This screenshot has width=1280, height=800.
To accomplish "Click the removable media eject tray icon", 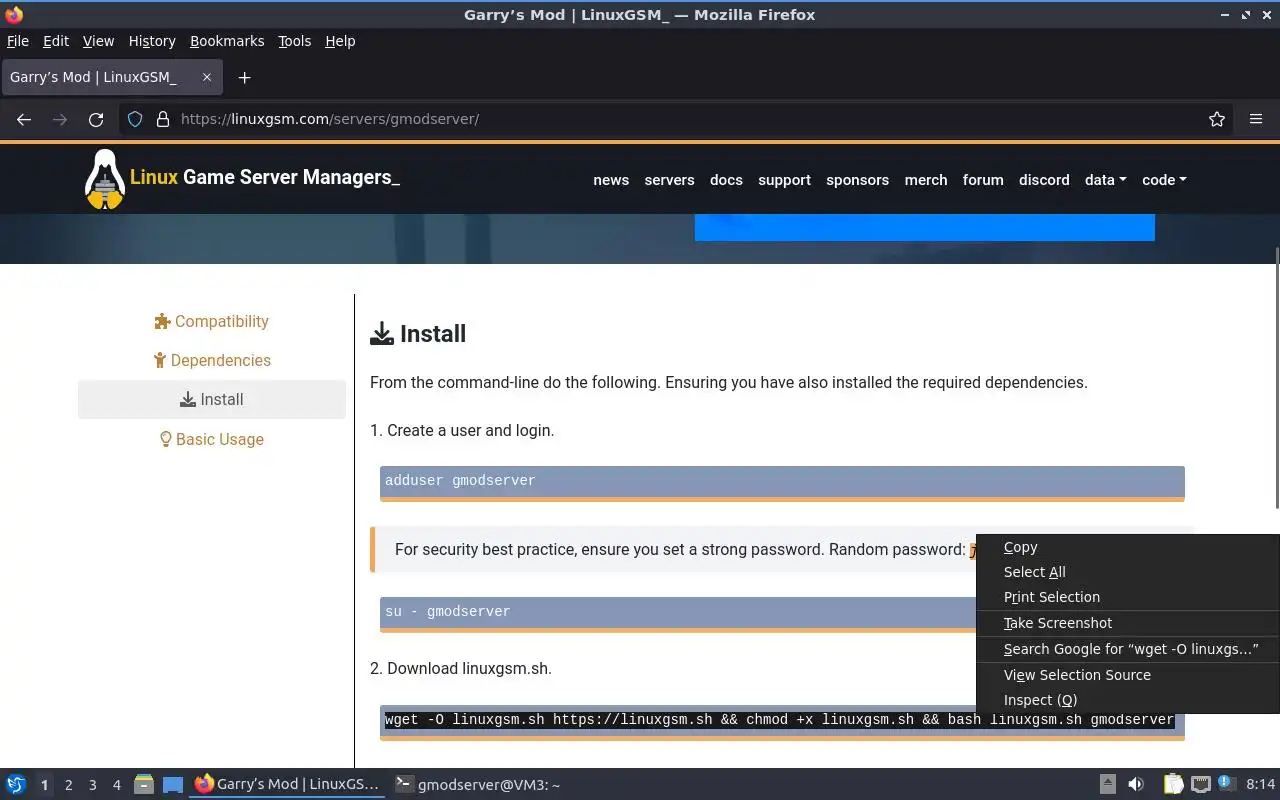I will point(1108,785).
